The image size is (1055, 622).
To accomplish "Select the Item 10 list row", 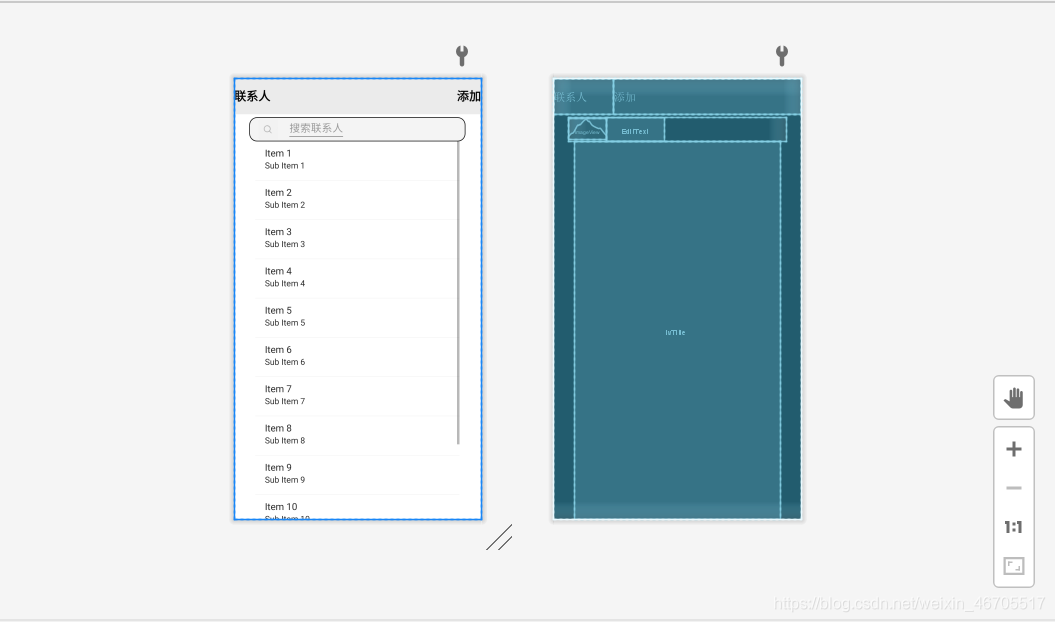I will pyautogui.click(x=357, y=508).
